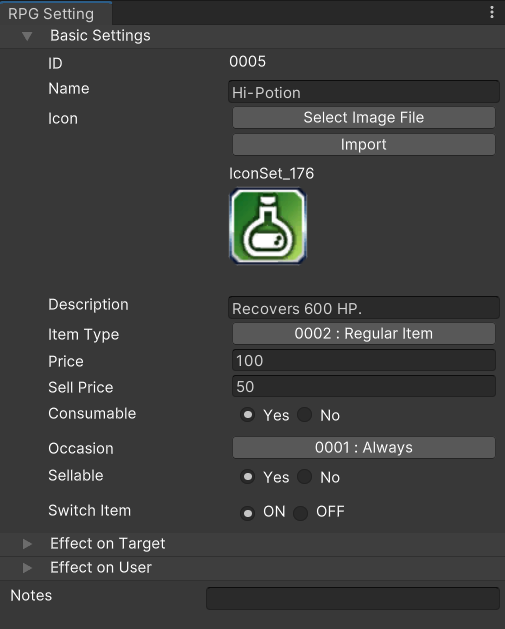This screenshot has width=505, height=629.
Task: Open the three-dot panel options menu
Action: 492,12
